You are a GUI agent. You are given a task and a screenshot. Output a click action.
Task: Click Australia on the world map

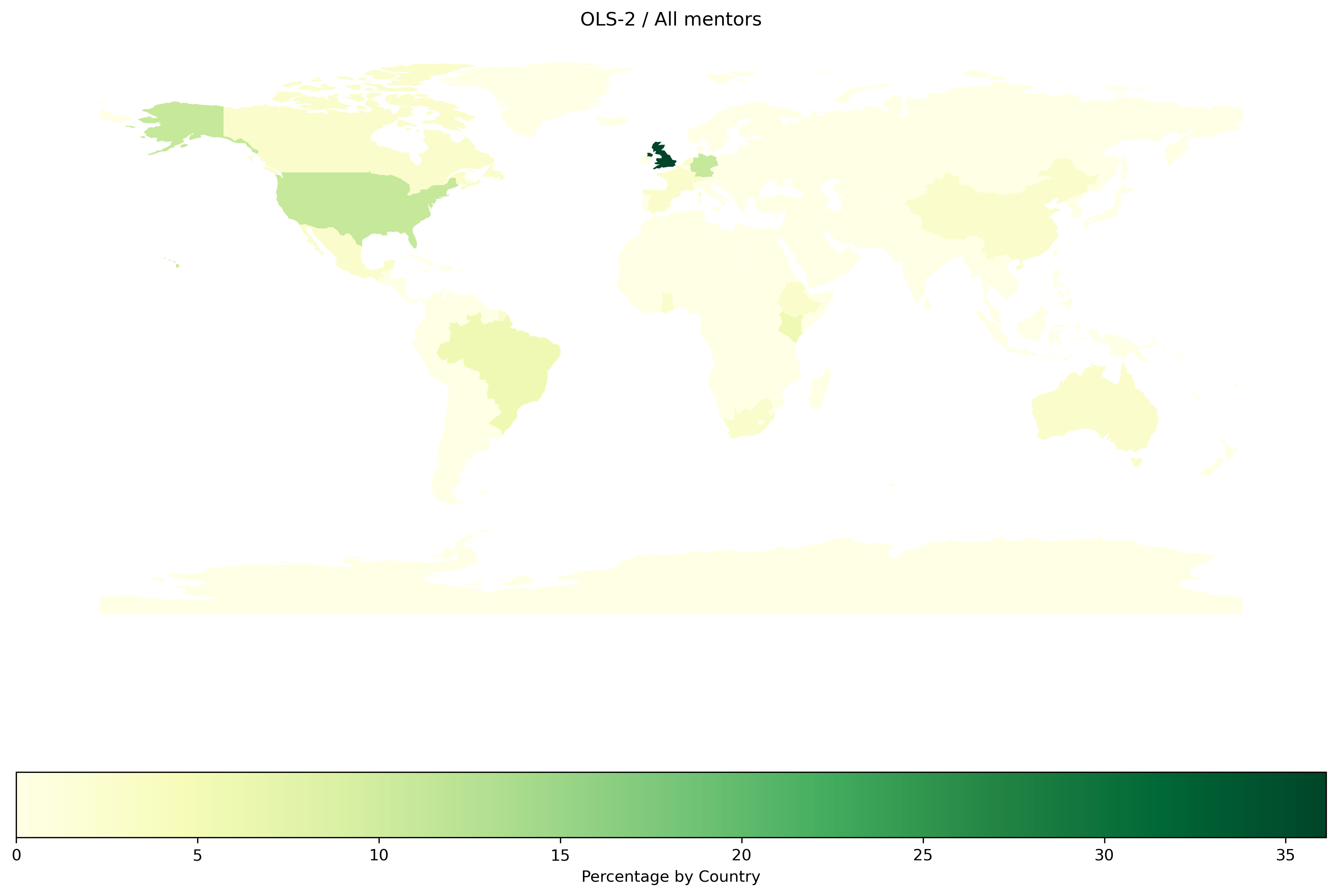pyautogui.click(x=1094, y=409)
